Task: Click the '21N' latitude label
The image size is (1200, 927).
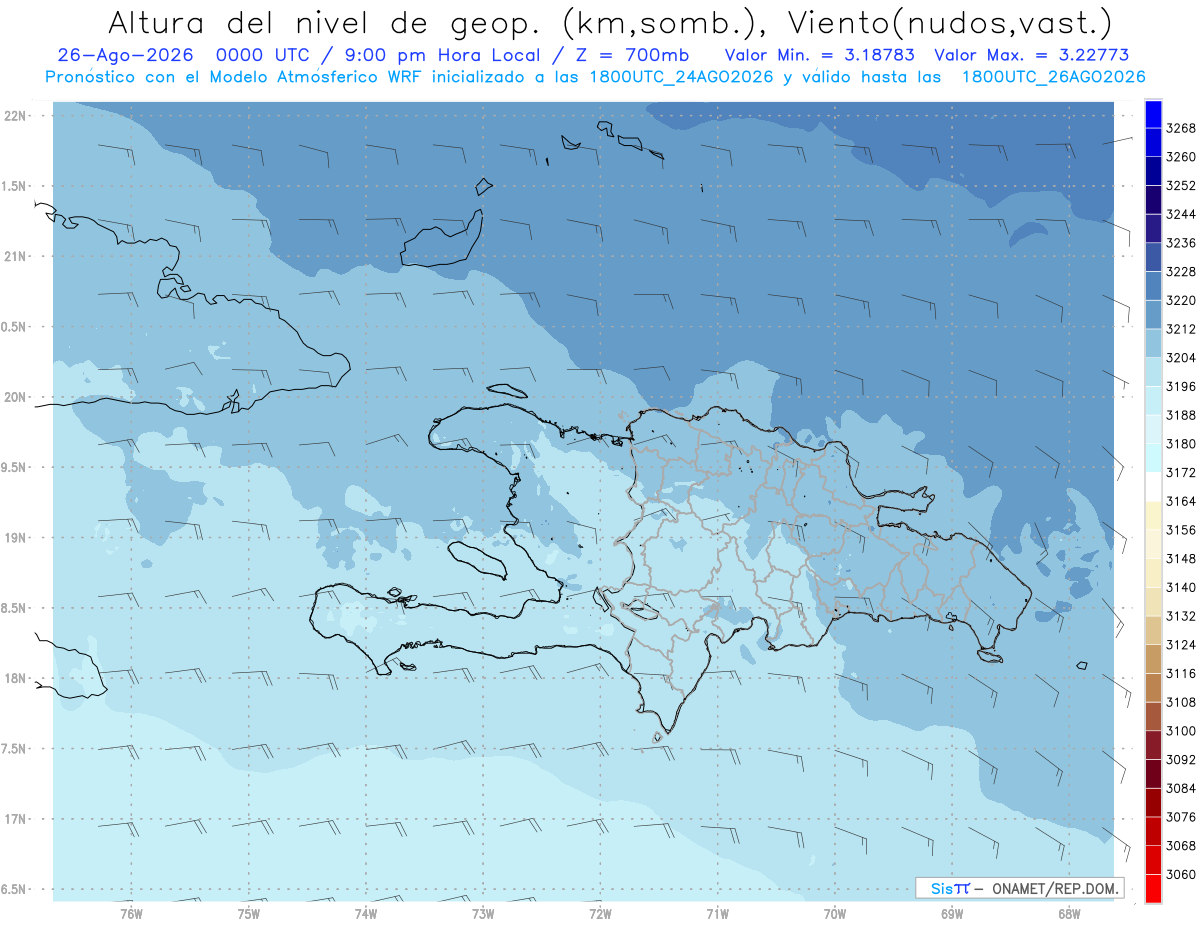Action: [15, 257]
